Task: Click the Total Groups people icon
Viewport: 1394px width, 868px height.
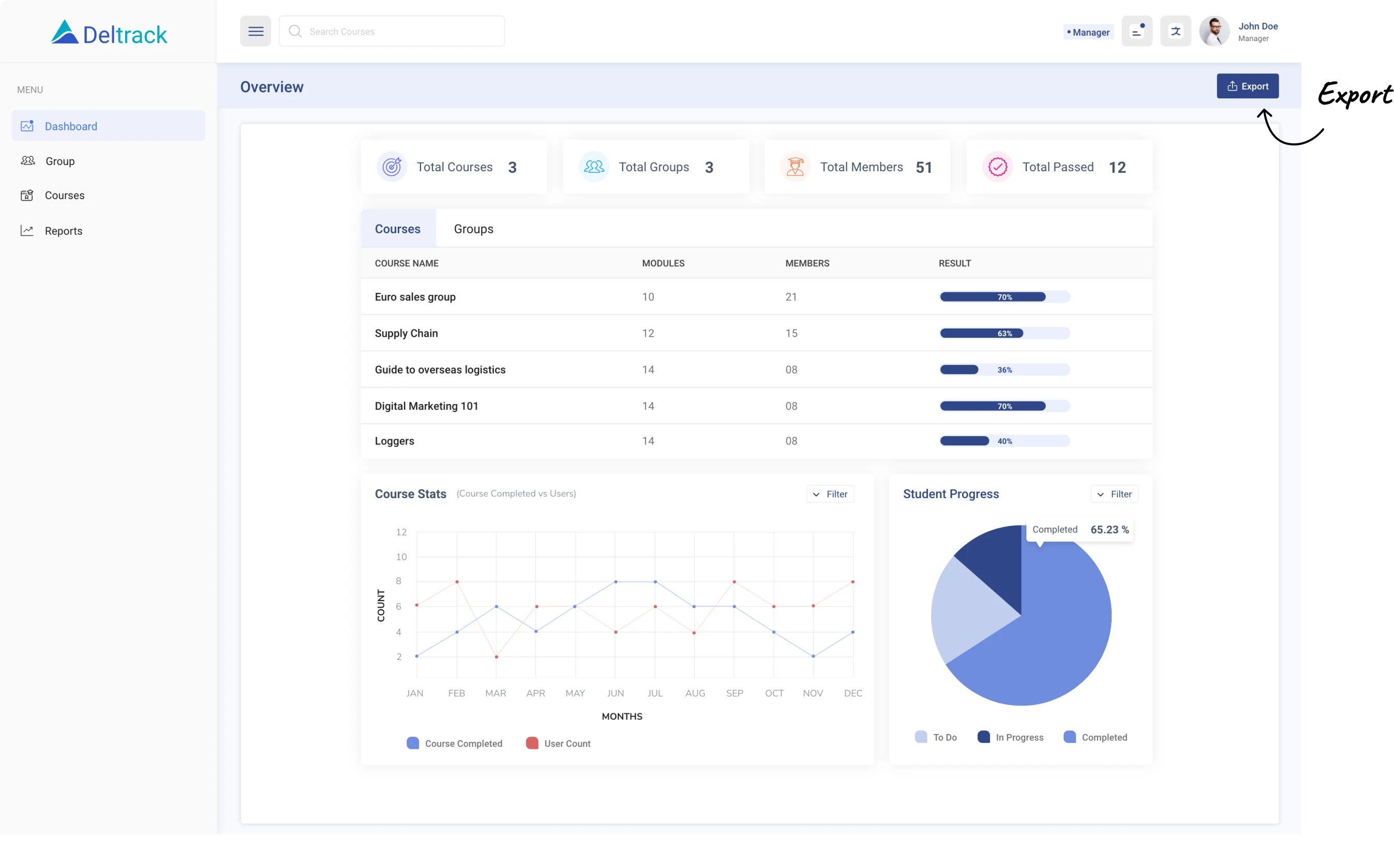Action: 594,167
